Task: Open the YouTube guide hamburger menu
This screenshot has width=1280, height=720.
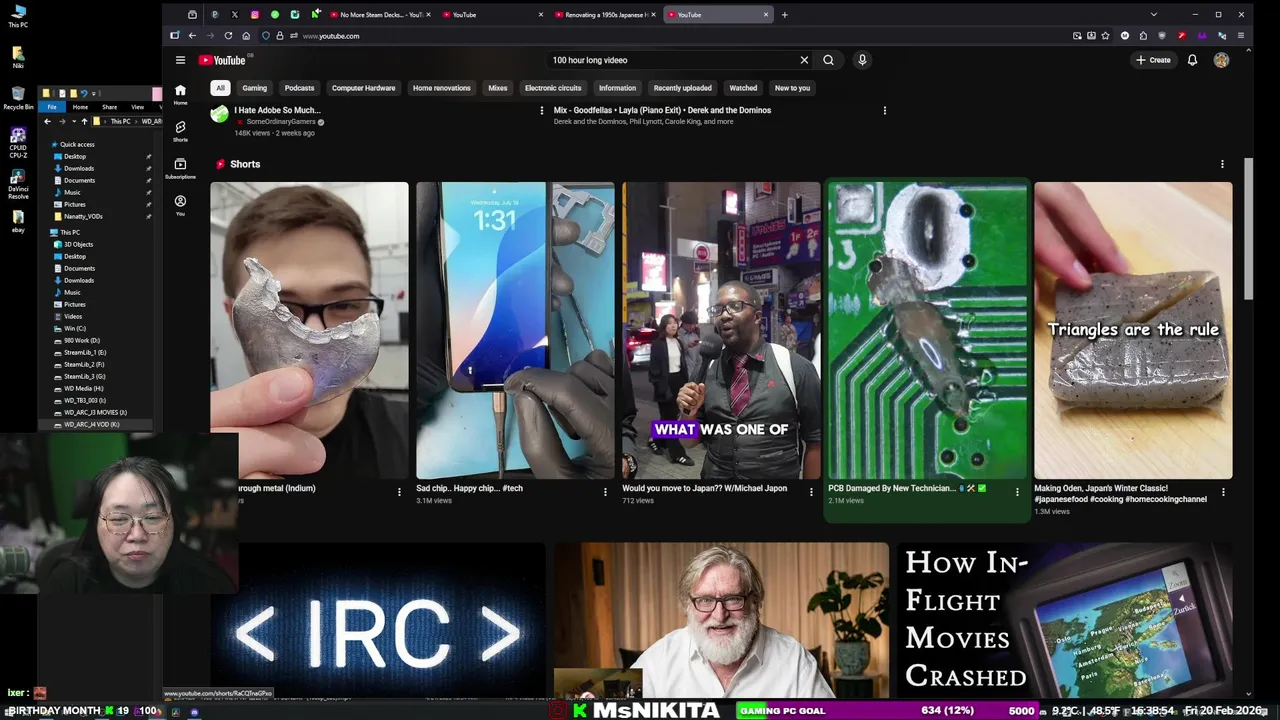Action: click(180, 60)
